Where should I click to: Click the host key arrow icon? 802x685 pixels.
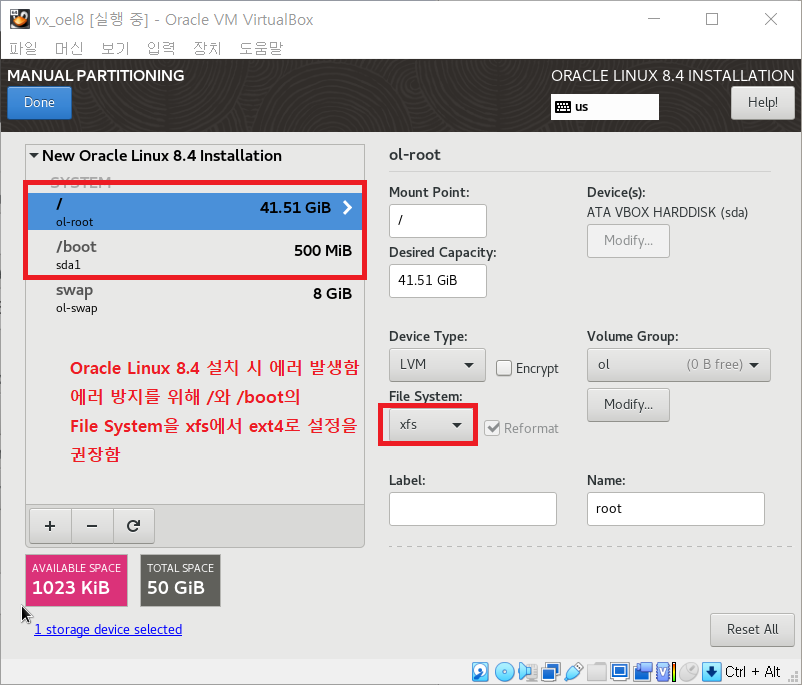tap(711, 671)
